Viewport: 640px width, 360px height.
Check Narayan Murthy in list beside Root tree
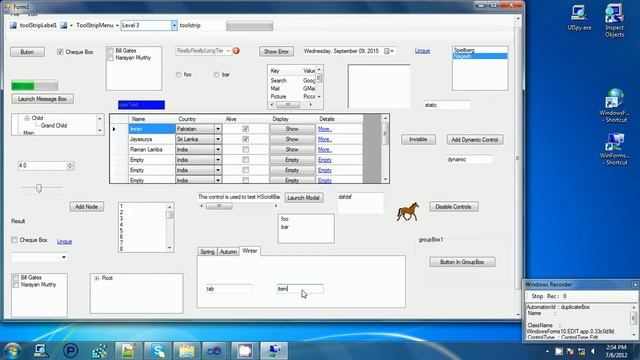pyautogui.click(x=16, y=285)
